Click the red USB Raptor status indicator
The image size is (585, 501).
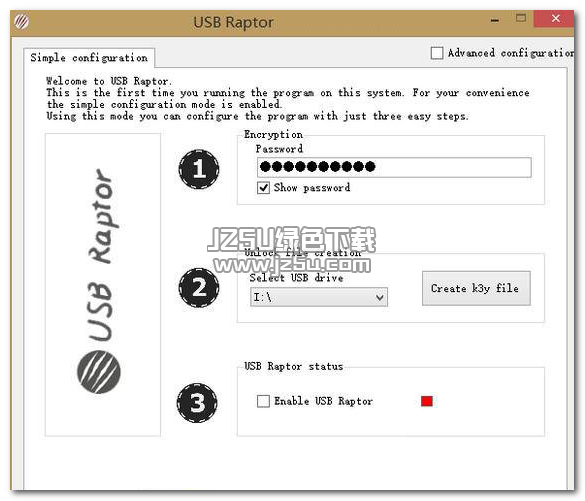427,401
